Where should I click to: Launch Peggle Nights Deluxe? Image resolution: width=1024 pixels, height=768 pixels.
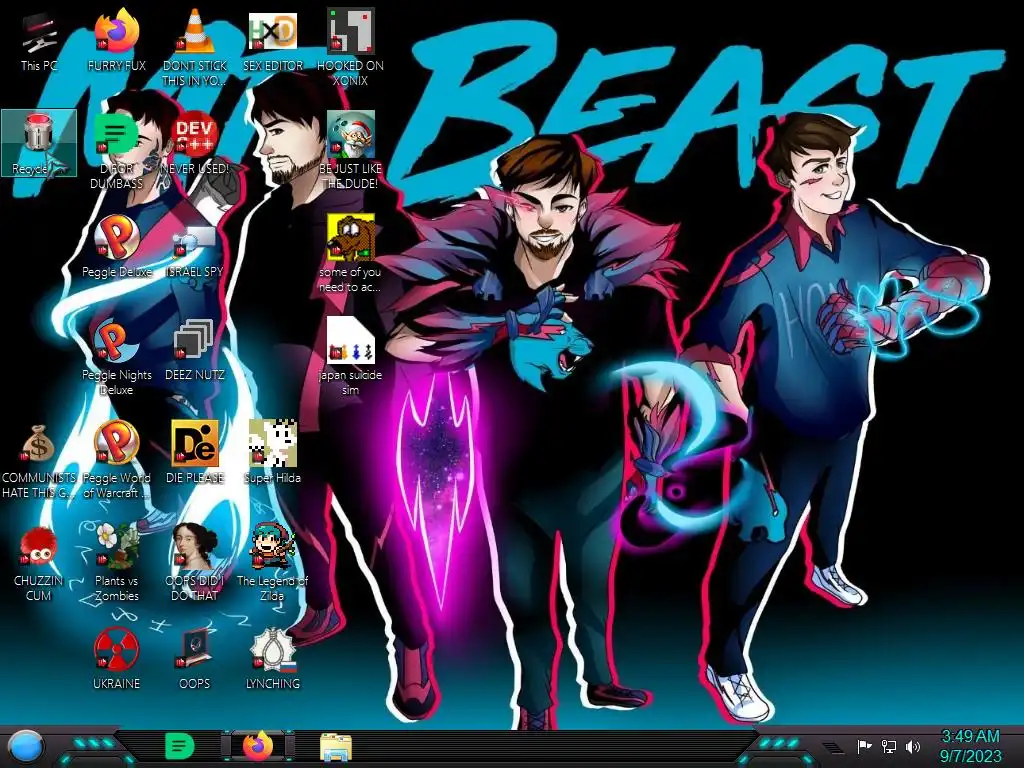point(116,357)
